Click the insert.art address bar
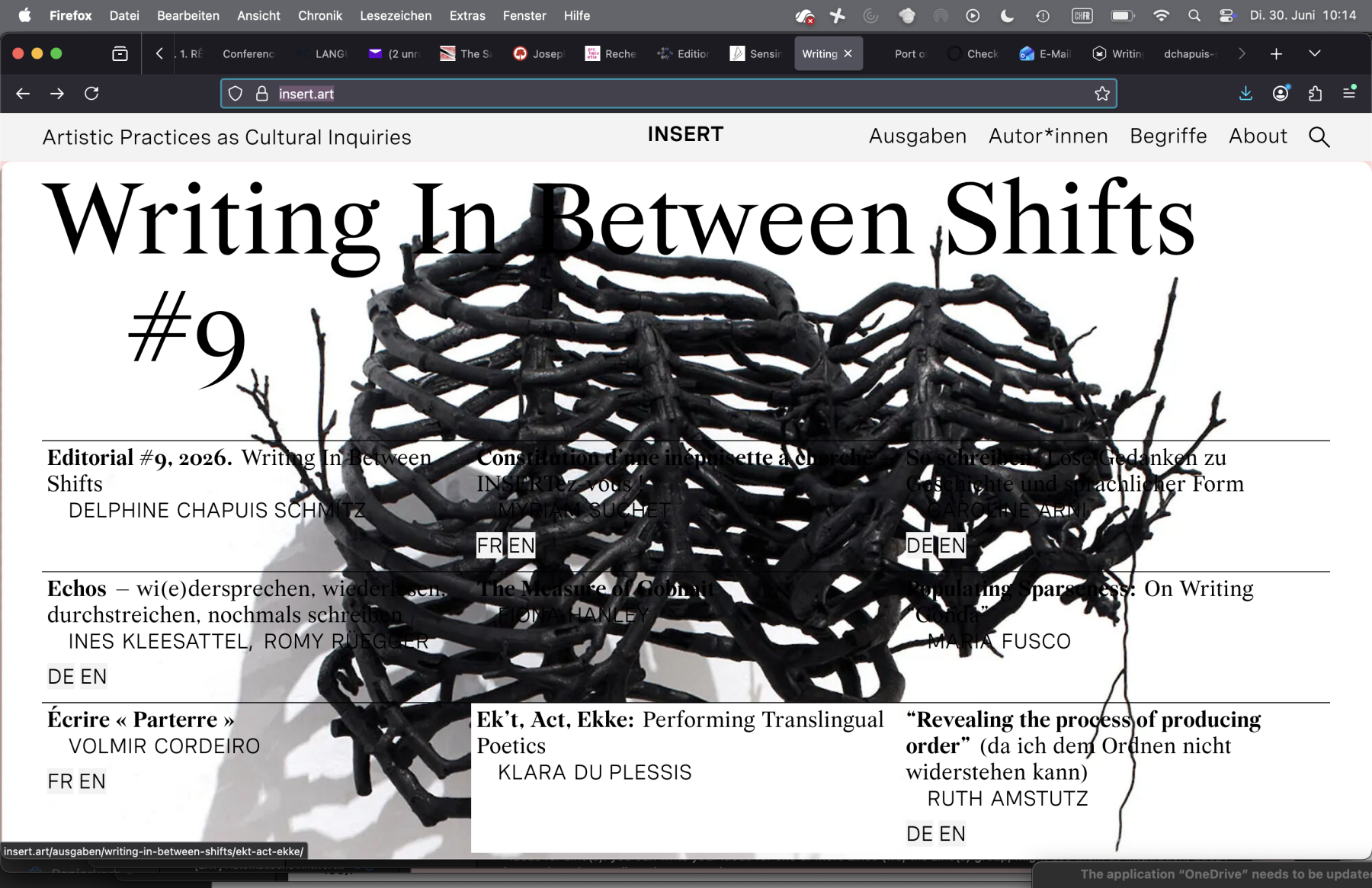 668,94
